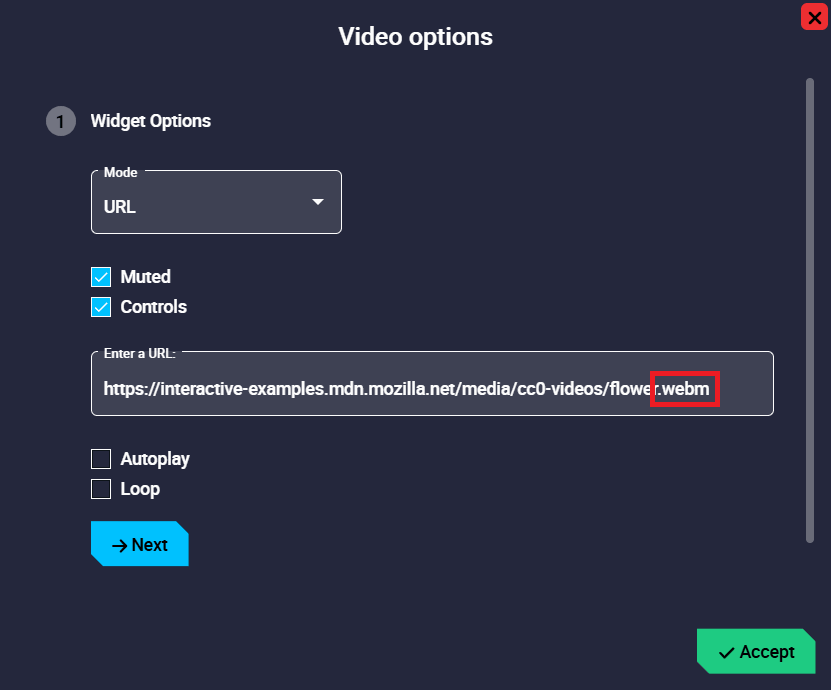The image size is (831, 690).
Task: Tick the Loop checkbox
Action: click(x=101, y=489)
